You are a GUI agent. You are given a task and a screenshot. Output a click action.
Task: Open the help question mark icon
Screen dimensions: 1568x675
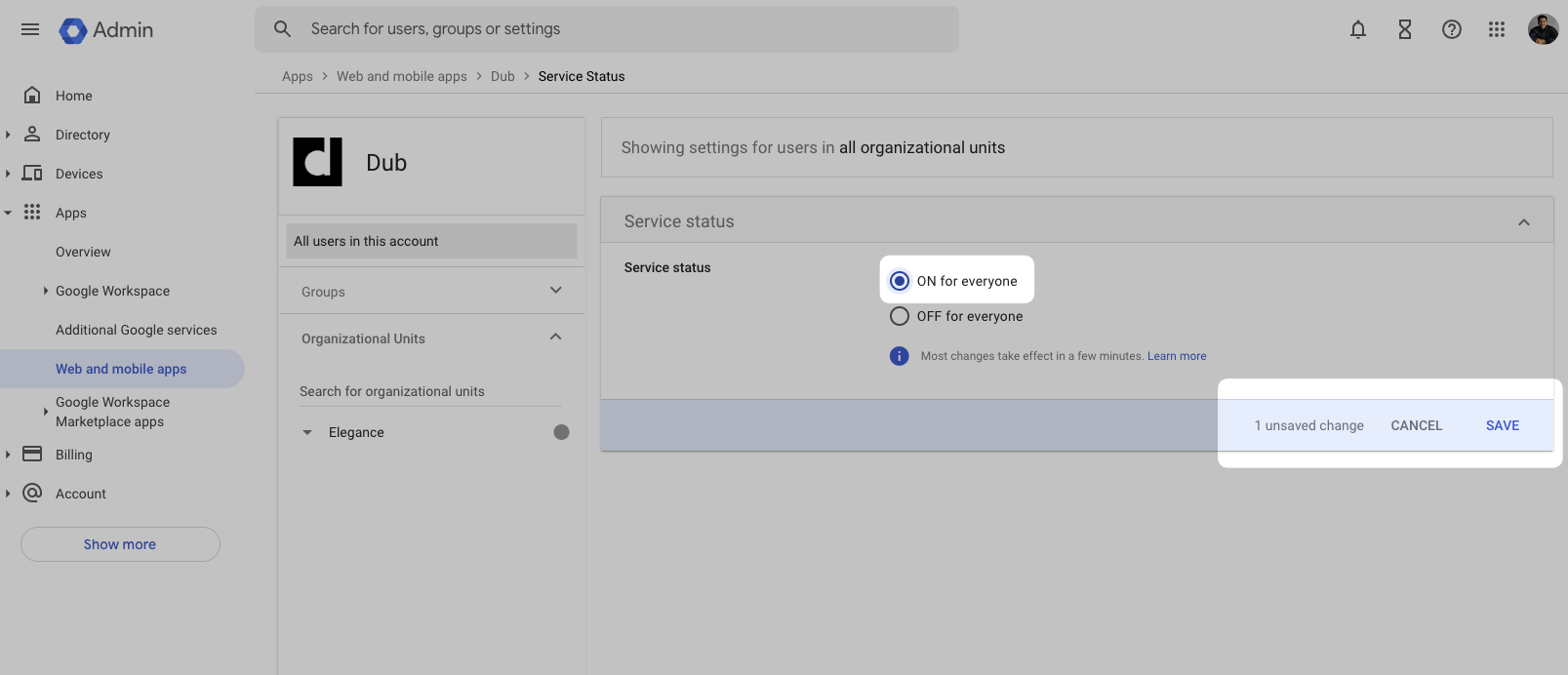coord(1452,29)
